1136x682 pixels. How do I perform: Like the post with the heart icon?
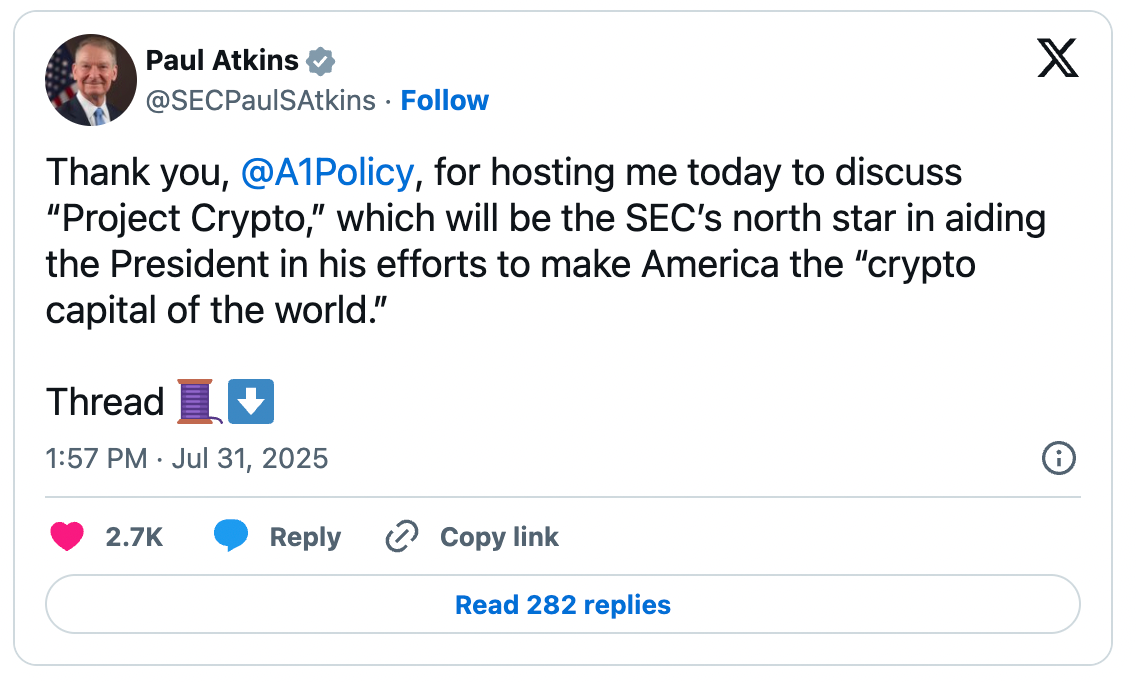pos(68,537)
